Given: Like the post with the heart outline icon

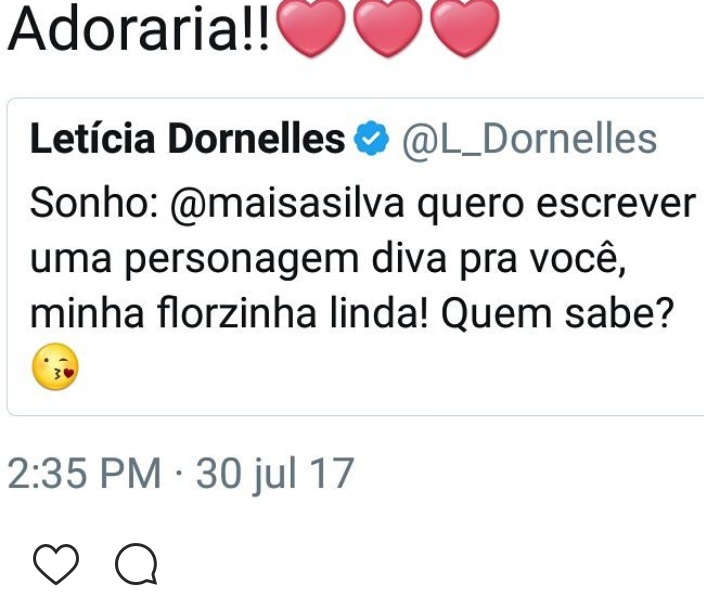Looking at the screenshot, I should [x=55, y=566].
